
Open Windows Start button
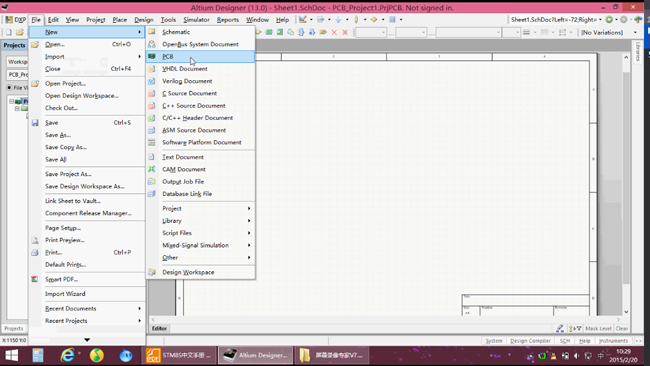pos(12,356)
